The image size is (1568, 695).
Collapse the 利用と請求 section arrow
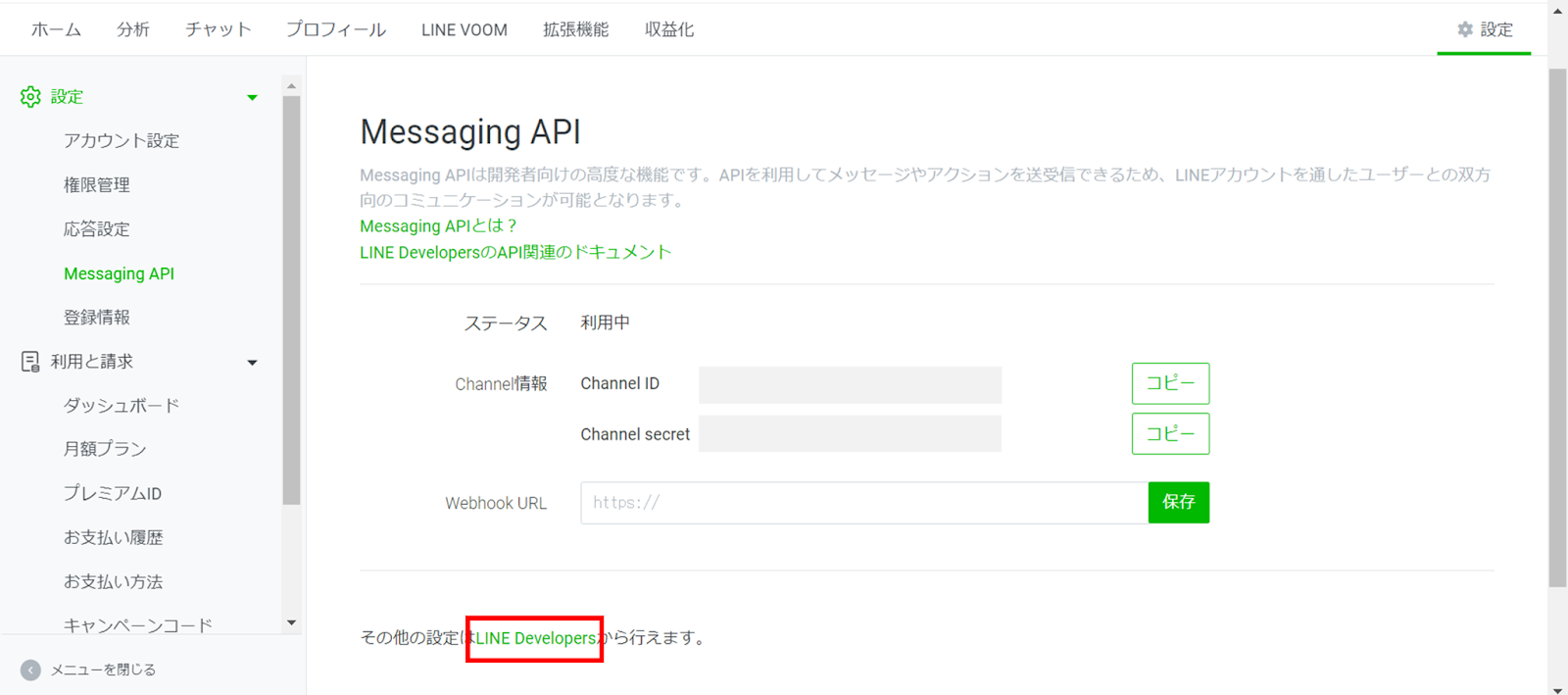(x=252, y=363)
